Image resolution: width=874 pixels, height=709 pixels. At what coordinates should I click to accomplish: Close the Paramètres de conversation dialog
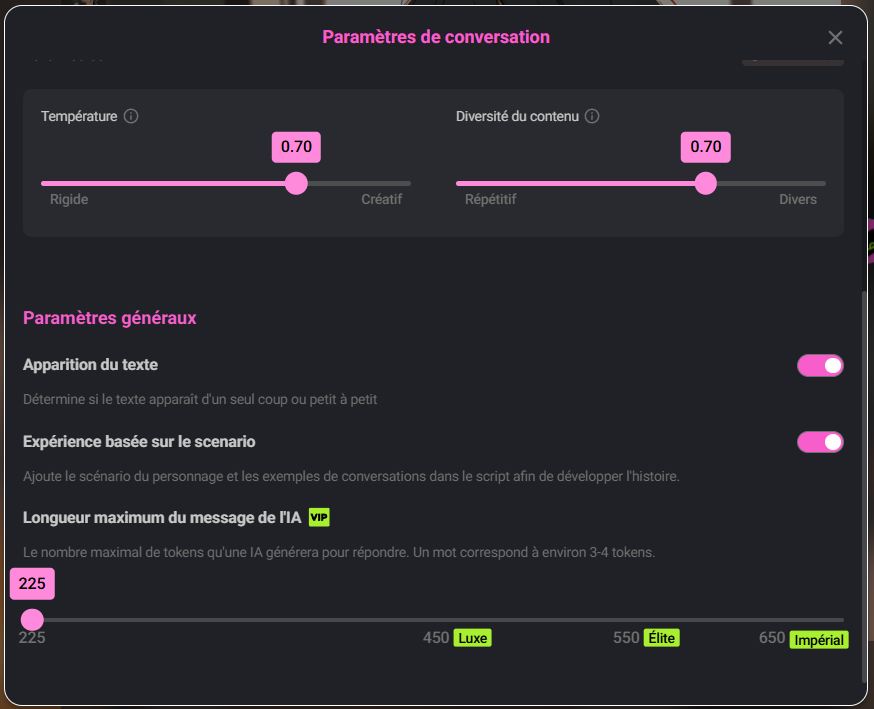836,38
